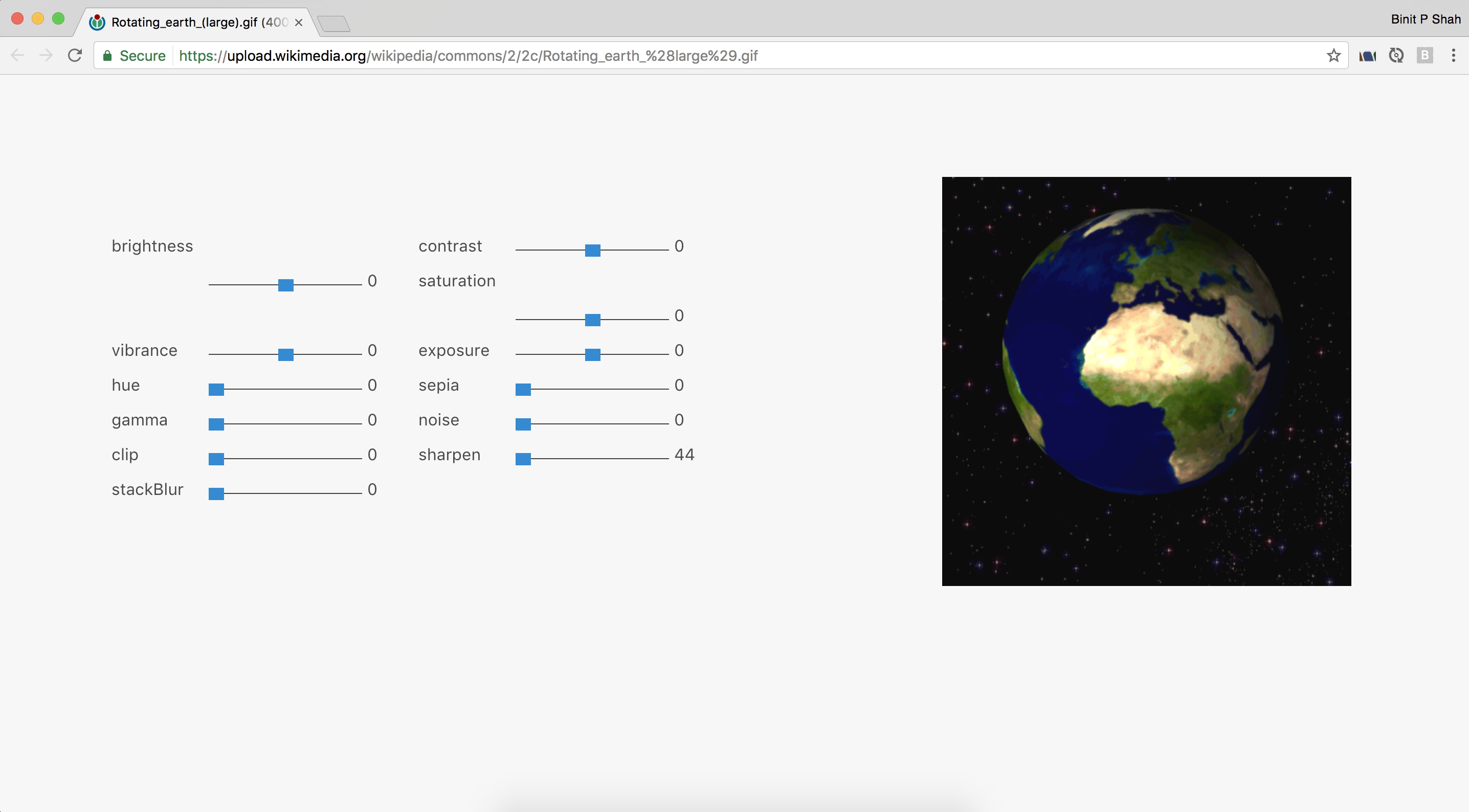
Task: Click the back navigation arrow
Action: tap(18, 55)
